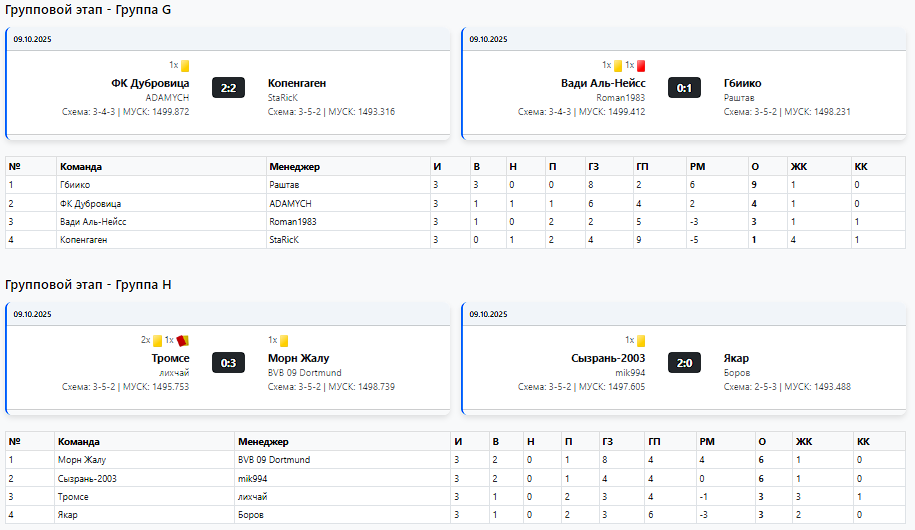Click the Группа G stage heading
The width and height of the screenshot is (915, 530).
click(88, 10)
